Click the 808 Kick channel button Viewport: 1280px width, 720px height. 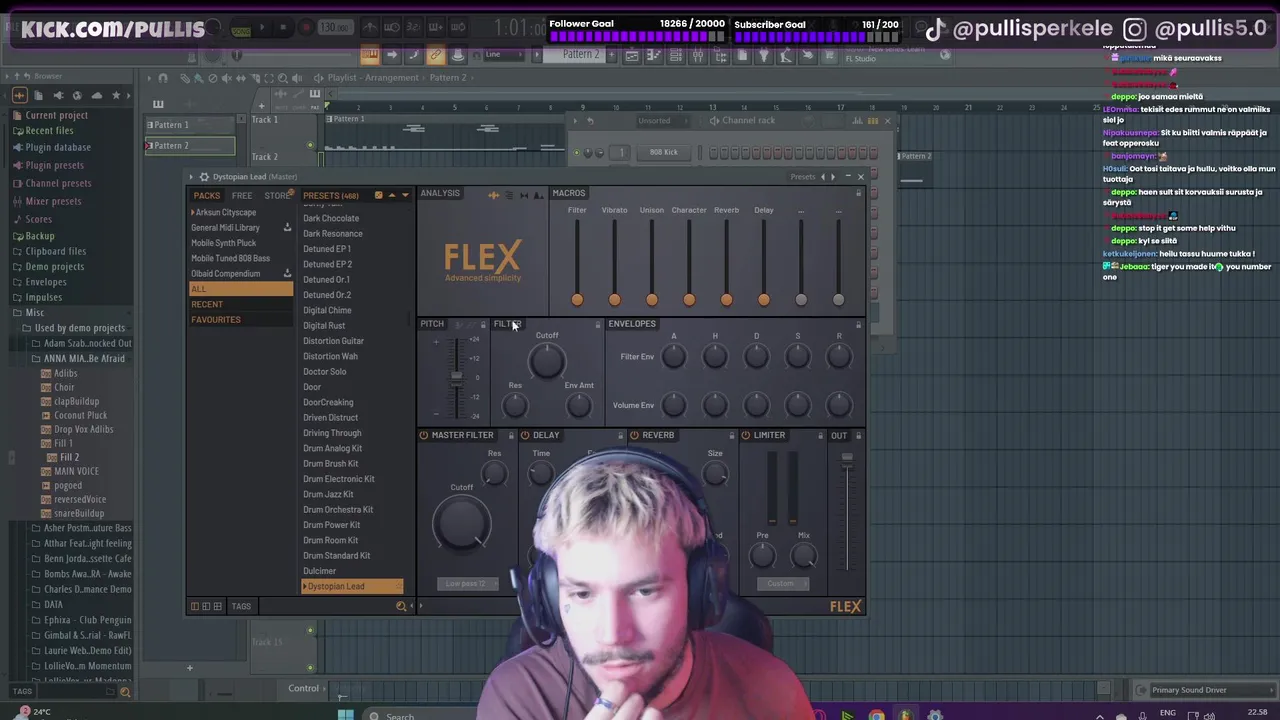coord(663,153)
